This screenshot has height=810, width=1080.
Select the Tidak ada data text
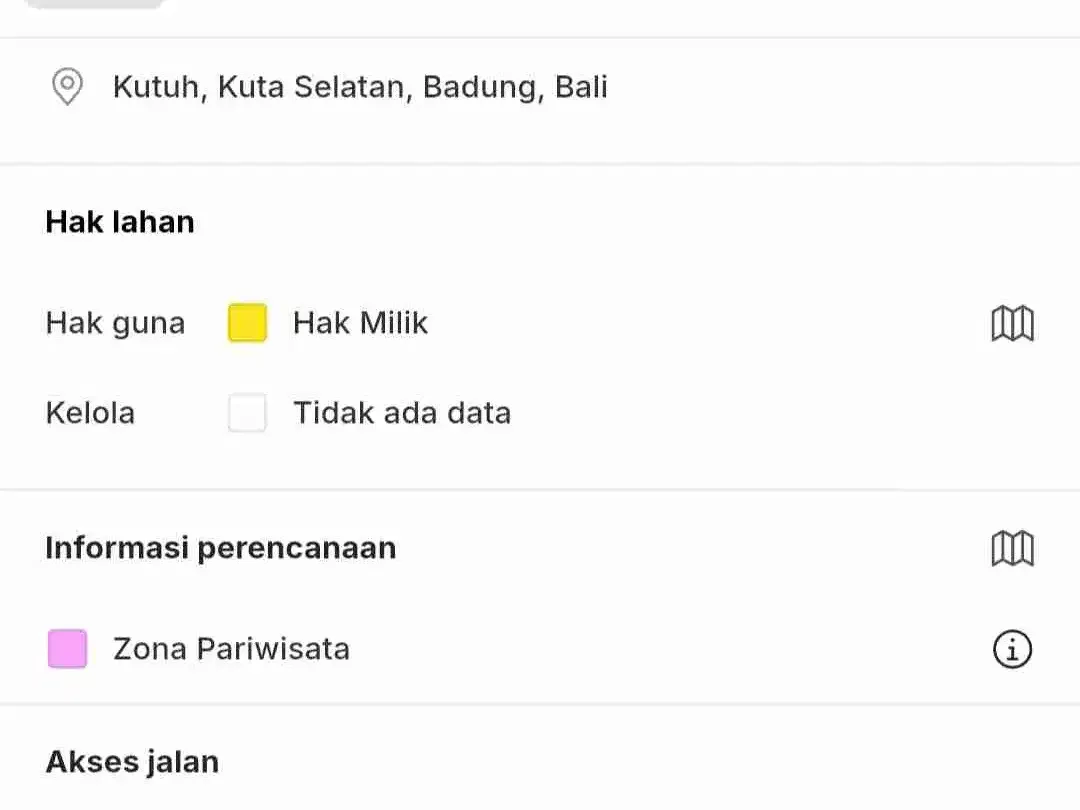tap(402, 413)
